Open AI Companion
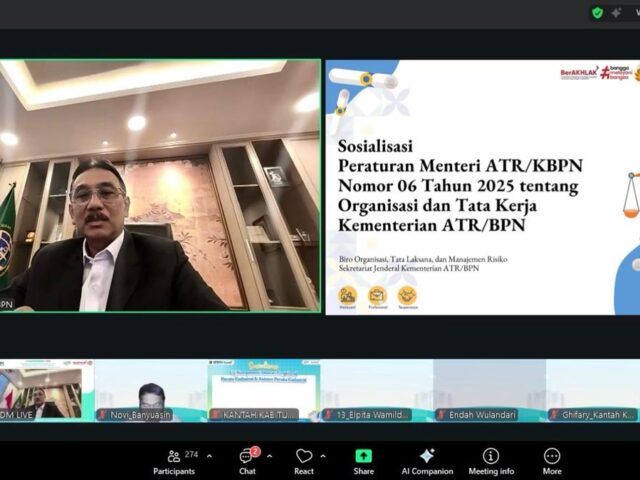The image size is (640, 480). tap(427, 460)
